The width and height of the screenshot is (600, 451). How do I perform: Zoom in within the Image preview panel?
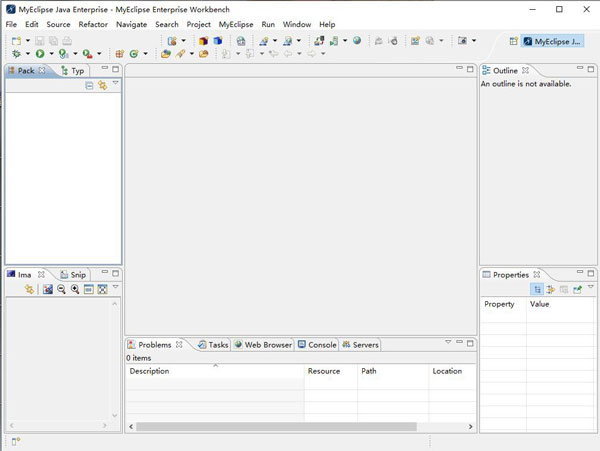(75, 289)
